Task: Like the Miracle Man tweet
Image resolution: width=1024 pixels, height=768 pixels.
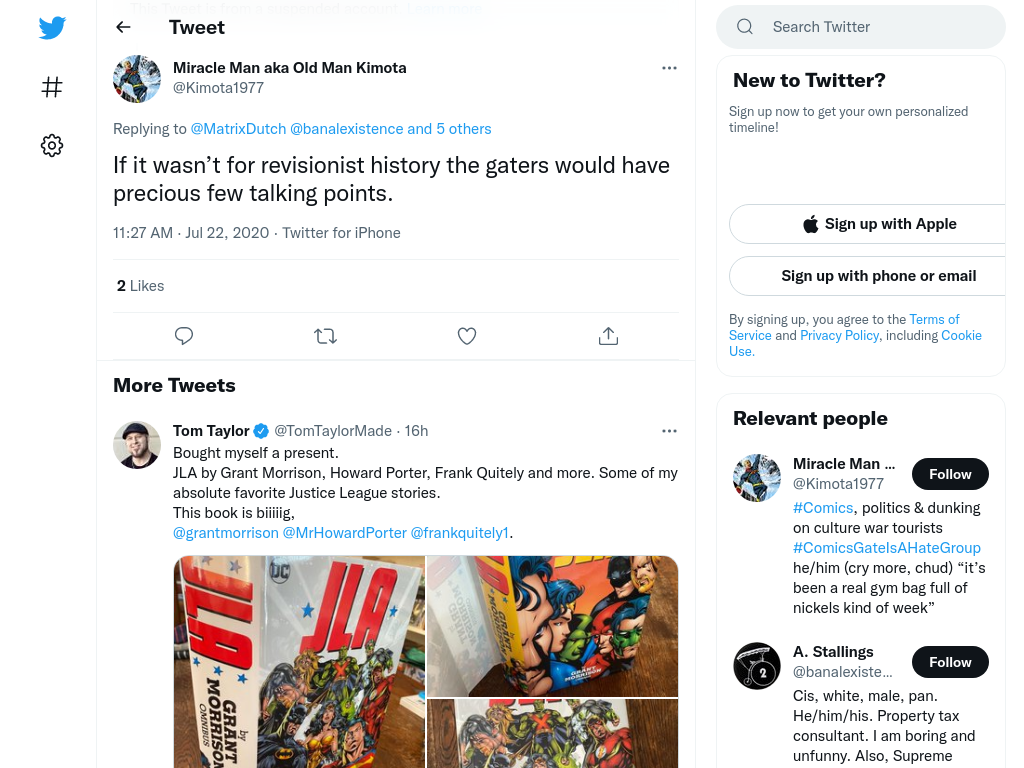Action: (x=467, y=336)
